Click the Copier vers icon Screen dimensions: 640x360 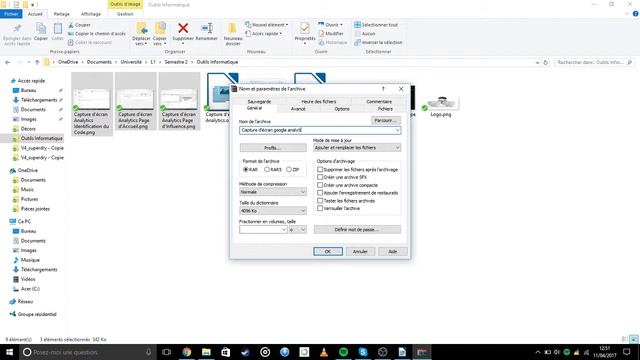(160, 28)
